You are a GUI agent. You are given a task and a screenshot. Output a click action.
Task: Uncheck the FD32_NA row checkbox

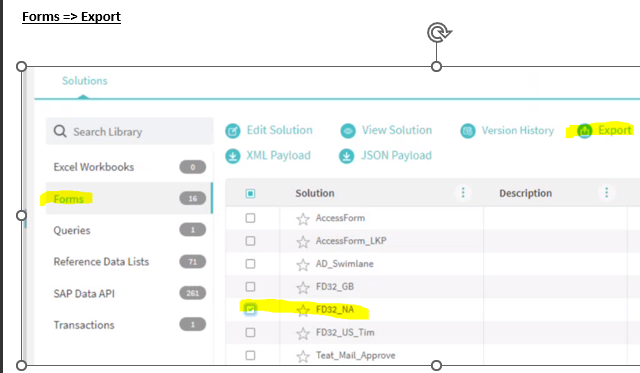[250, 309]
